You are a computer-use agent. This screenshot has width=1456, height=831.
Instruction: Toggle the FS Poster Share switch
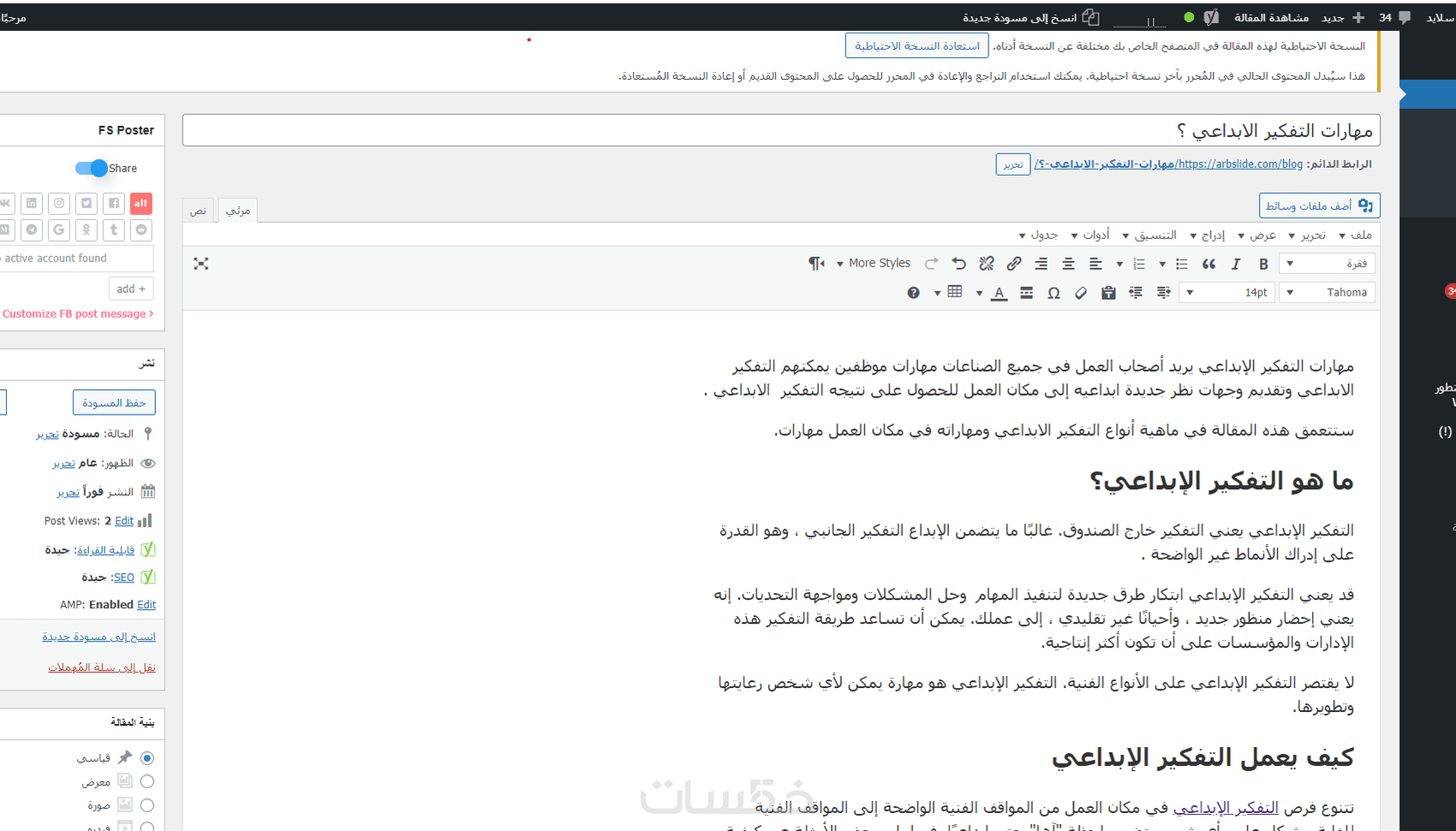click(x=91, y=168)
